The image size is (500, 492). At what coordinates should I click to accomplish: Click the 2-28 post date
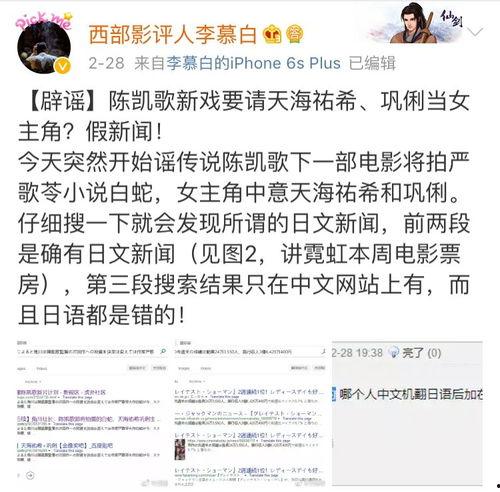pos(107,63)
